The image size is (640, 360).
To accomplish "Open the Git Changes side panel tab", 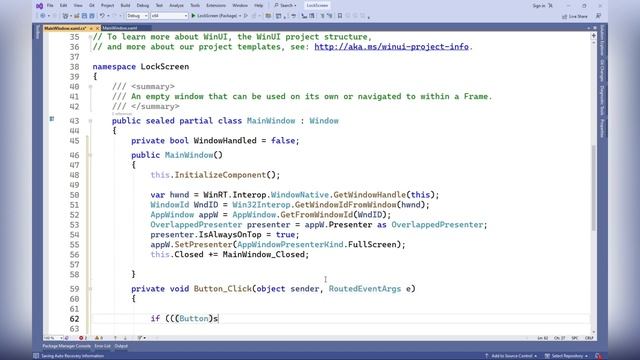I will 602,70.
